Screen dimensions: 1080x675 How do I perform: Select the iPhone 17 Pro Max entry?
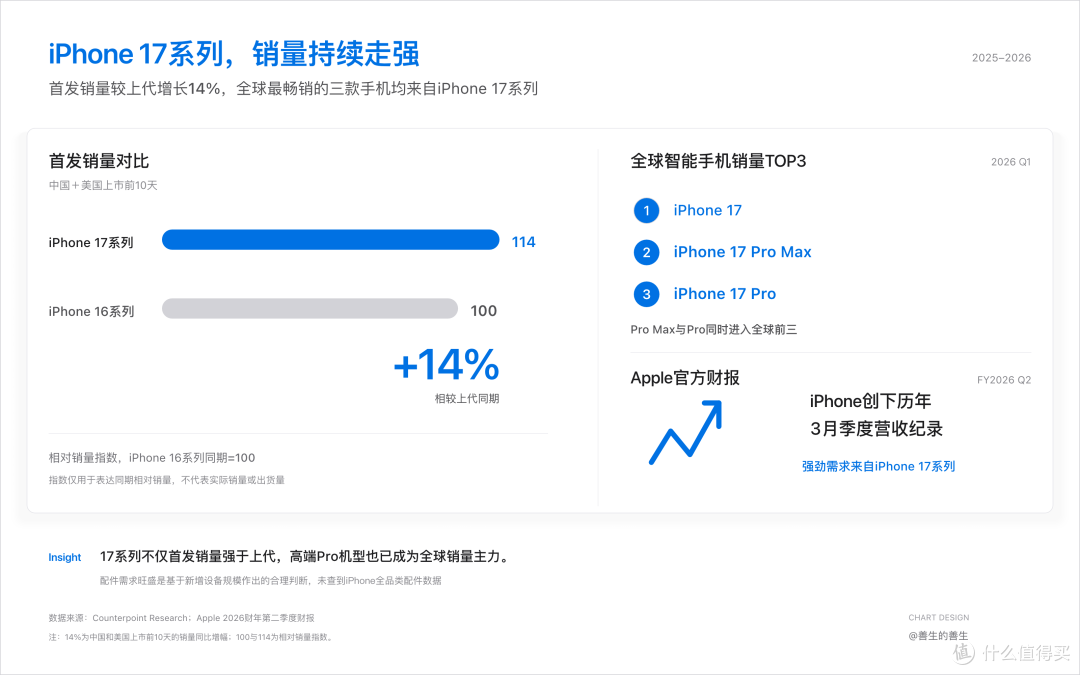click(742, 252)
